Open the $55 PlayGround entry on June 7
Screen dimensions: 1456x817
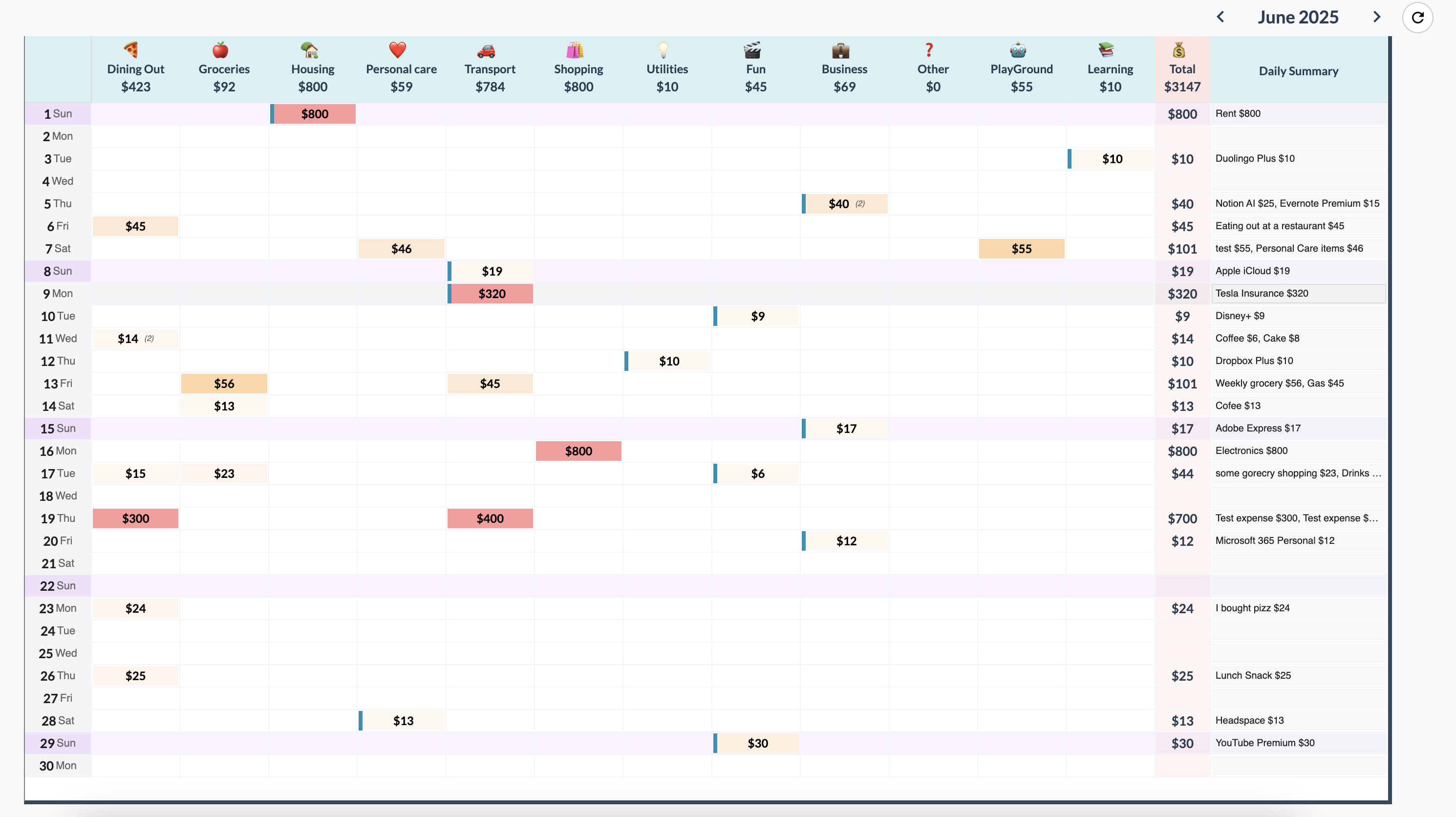click(x=1022, y=249)
